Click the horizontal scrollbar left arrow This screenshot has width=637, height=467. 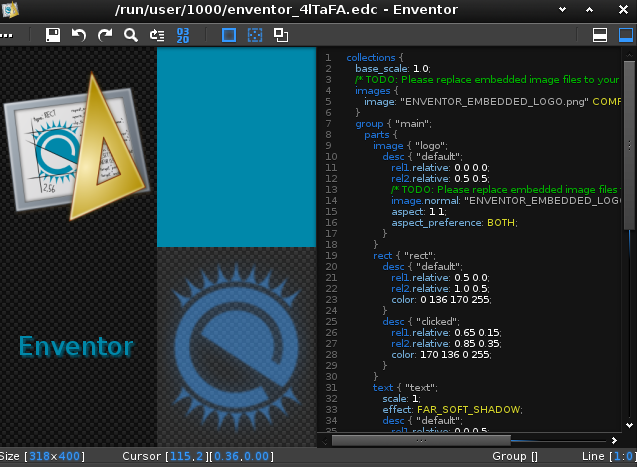[x=325, y=440]
